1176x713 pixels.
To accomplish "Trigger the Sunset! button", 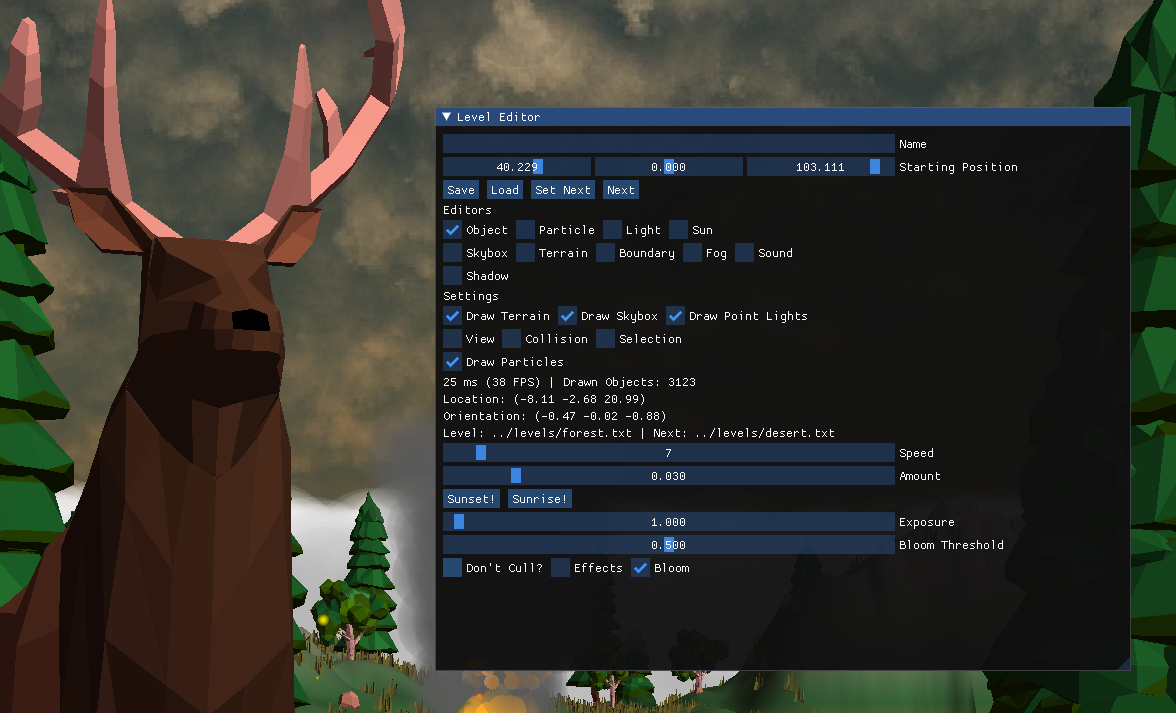I will click(x=471, y=499).
